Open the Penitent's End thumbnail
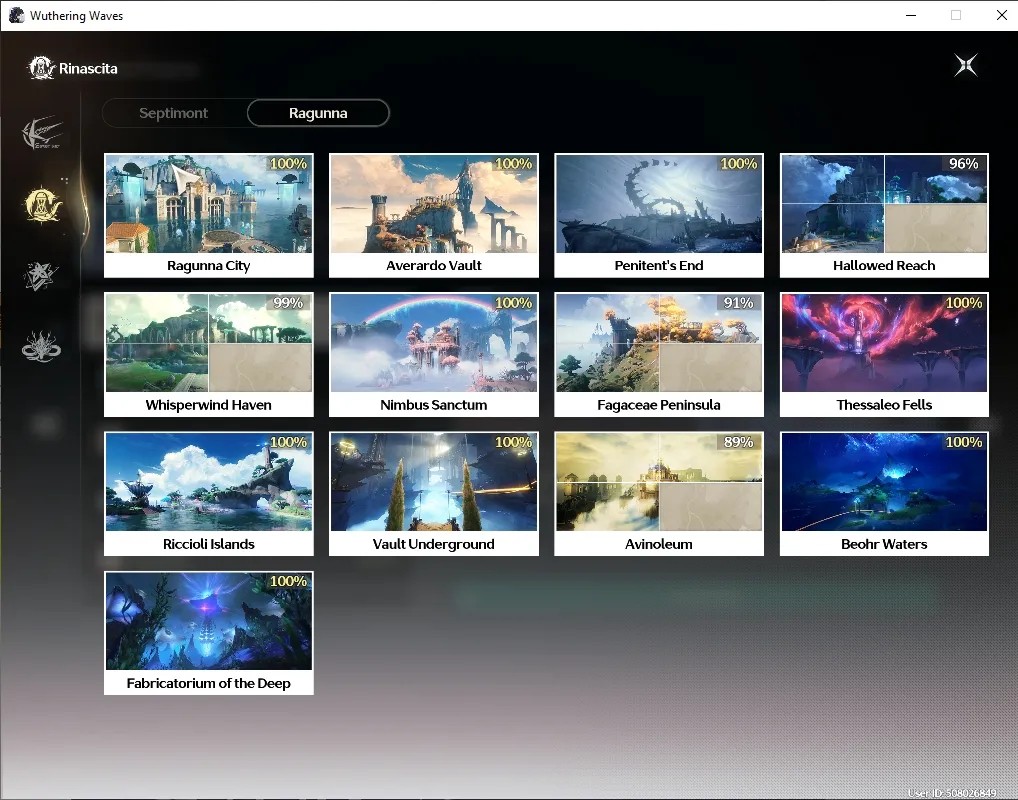The height and width of the screenshot is (800, 1018). point(659,216)
